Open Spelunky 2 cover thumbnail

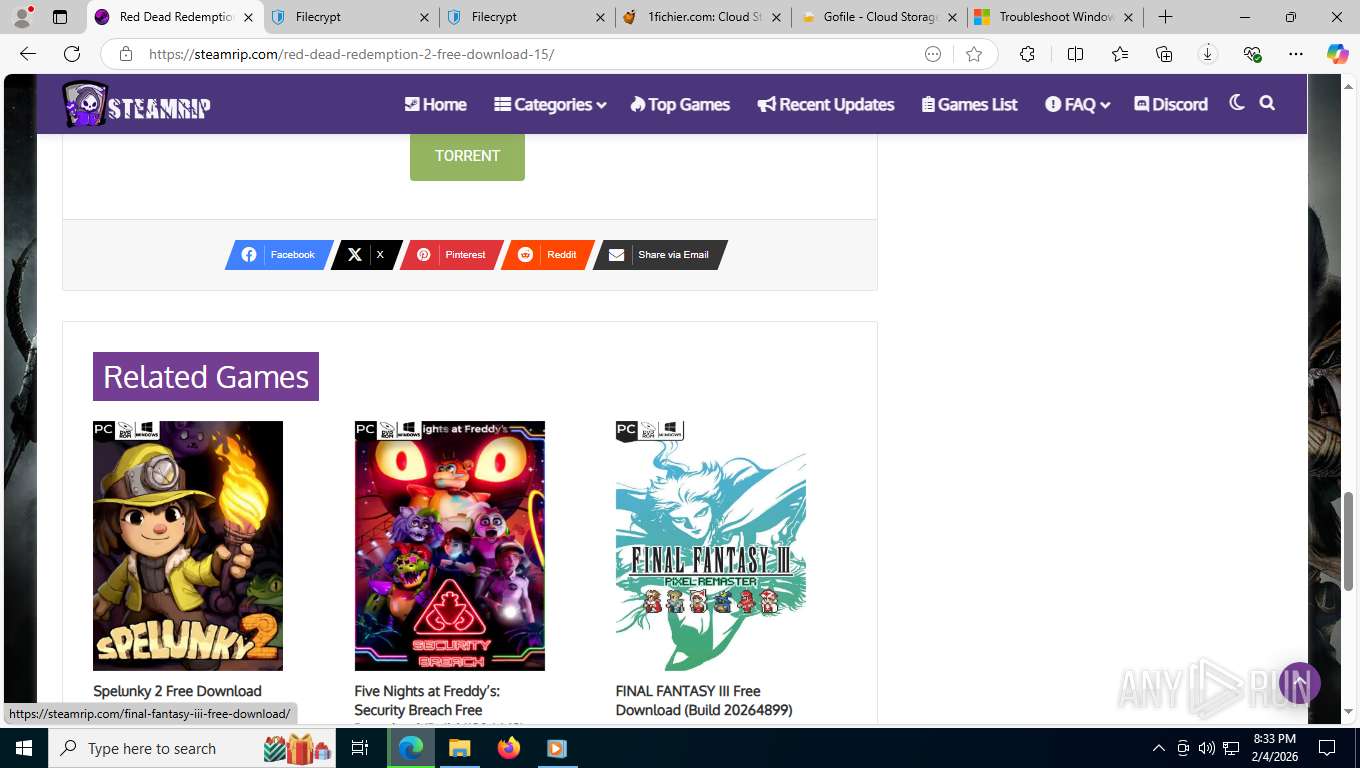click(x=188, y=546)
